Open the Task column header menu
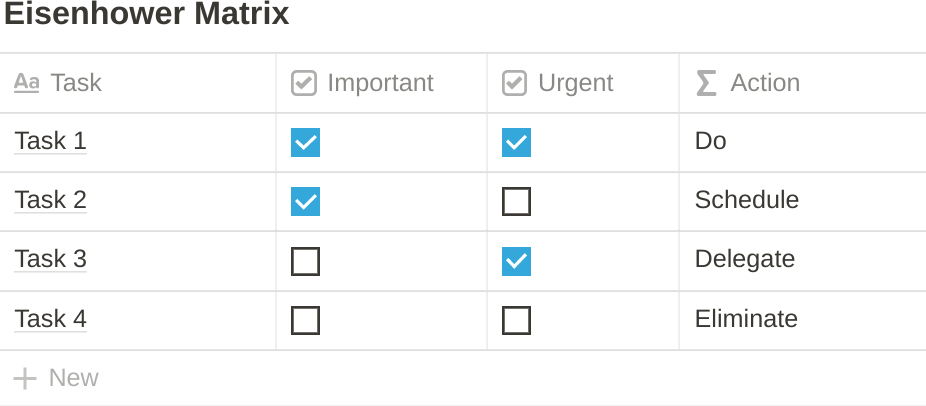Screen dimensions: 926x406 (76, 83)
